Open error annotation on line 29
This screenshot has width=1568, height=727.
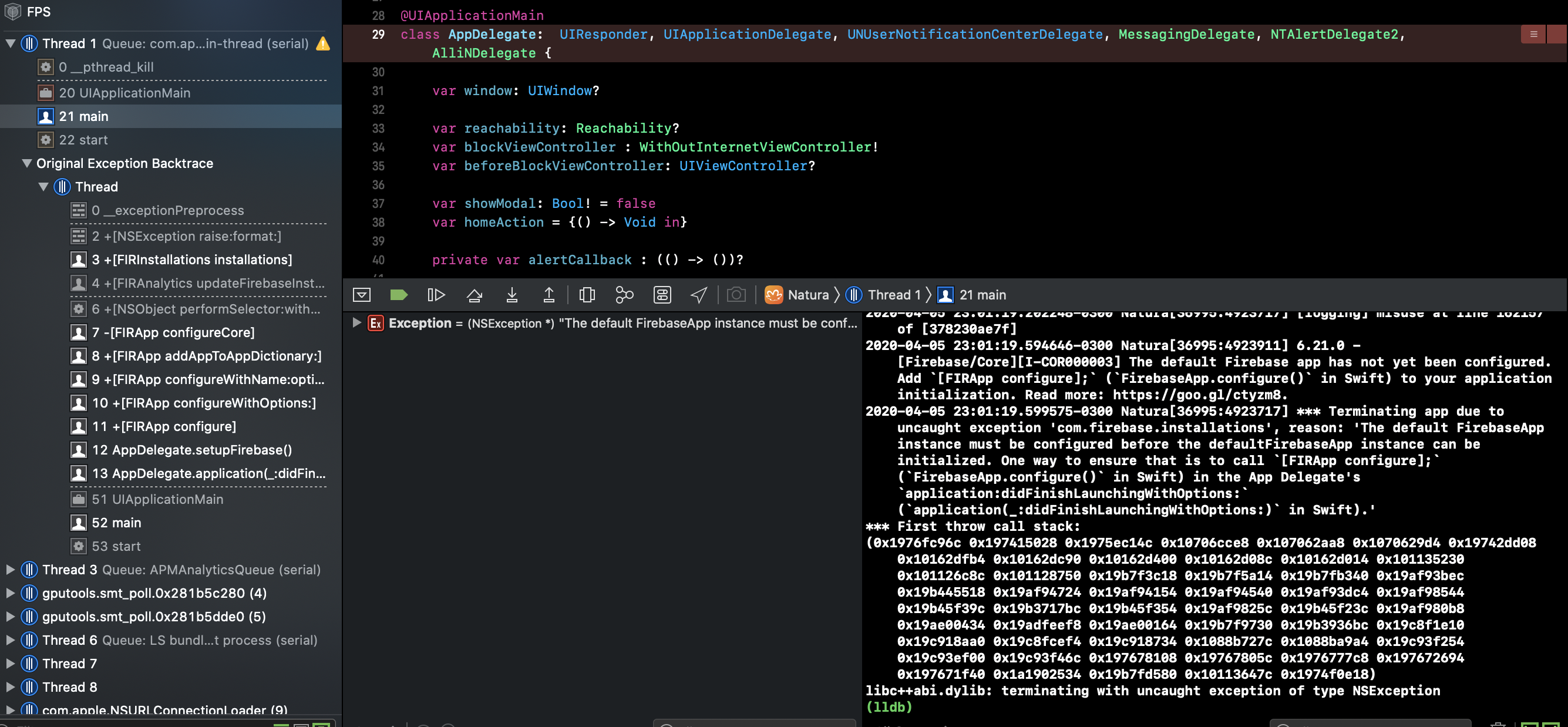[1533, 35]
